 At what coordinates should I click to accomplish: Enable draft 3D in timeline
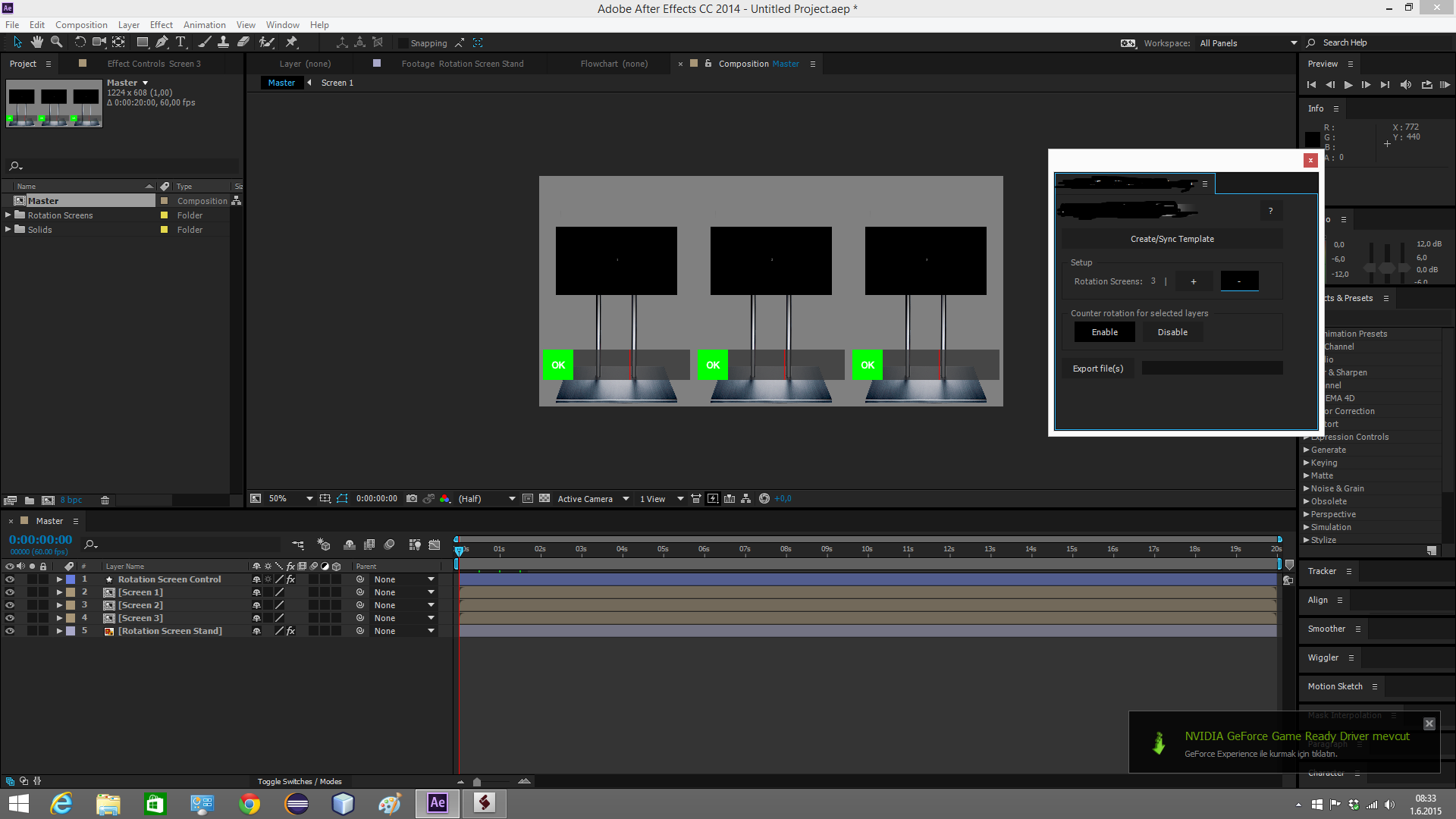[324, 544]
